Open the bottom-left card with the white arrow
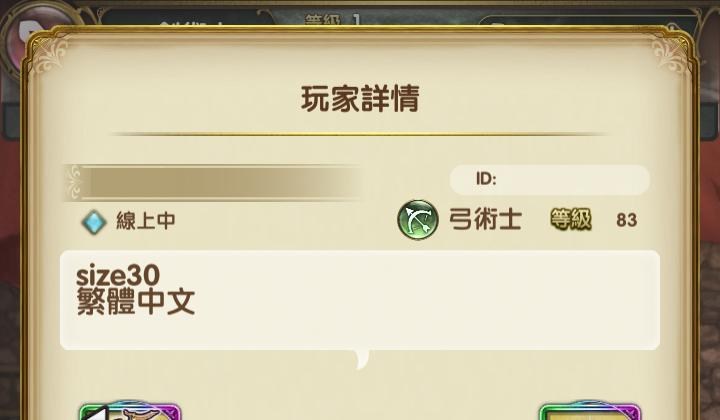Screen dimensions: 720x420 click(x=129, y=411)
